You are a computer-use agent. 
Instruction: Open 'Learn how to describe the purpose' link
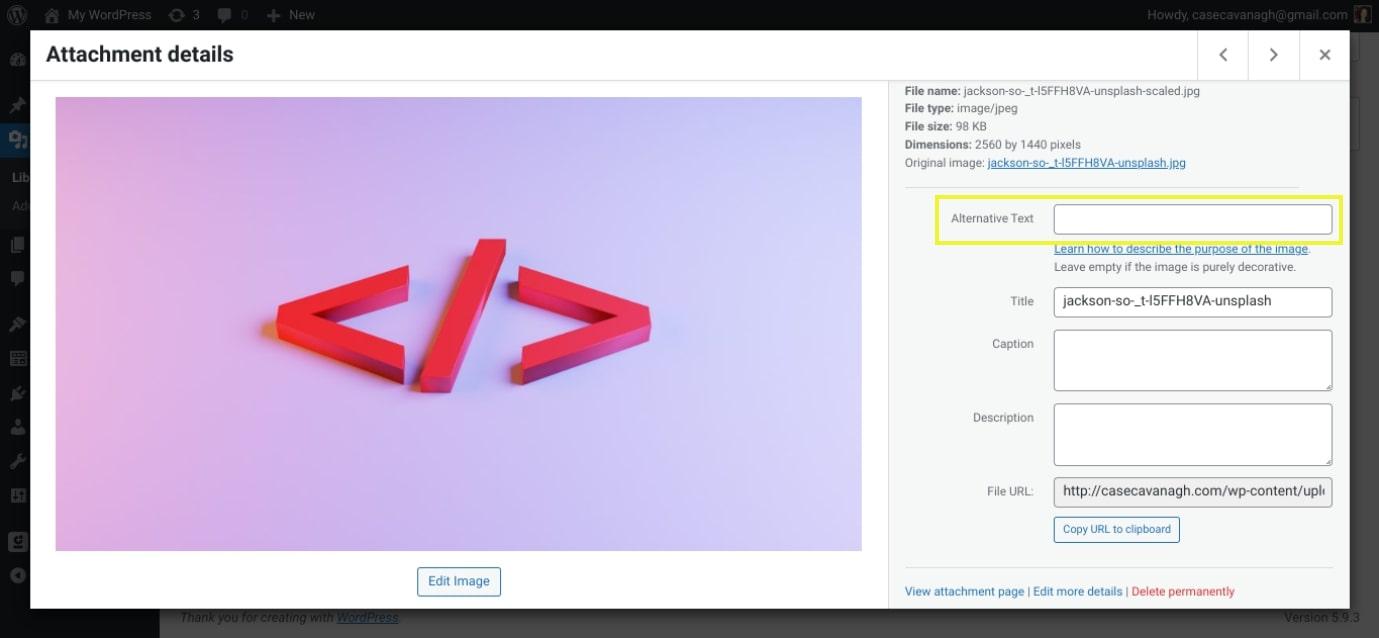tap(1180, 249)
